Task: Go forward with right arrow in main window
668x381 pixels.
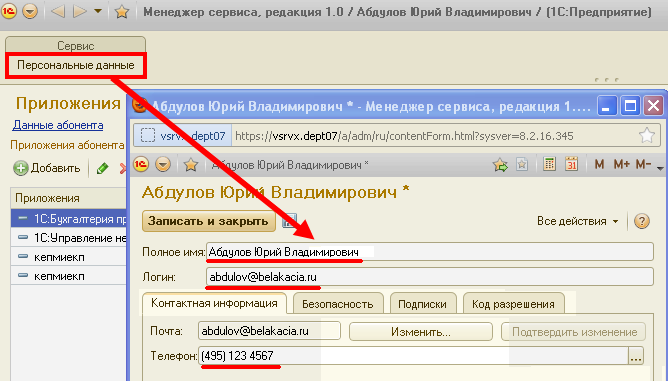Action: pos(80,11)
